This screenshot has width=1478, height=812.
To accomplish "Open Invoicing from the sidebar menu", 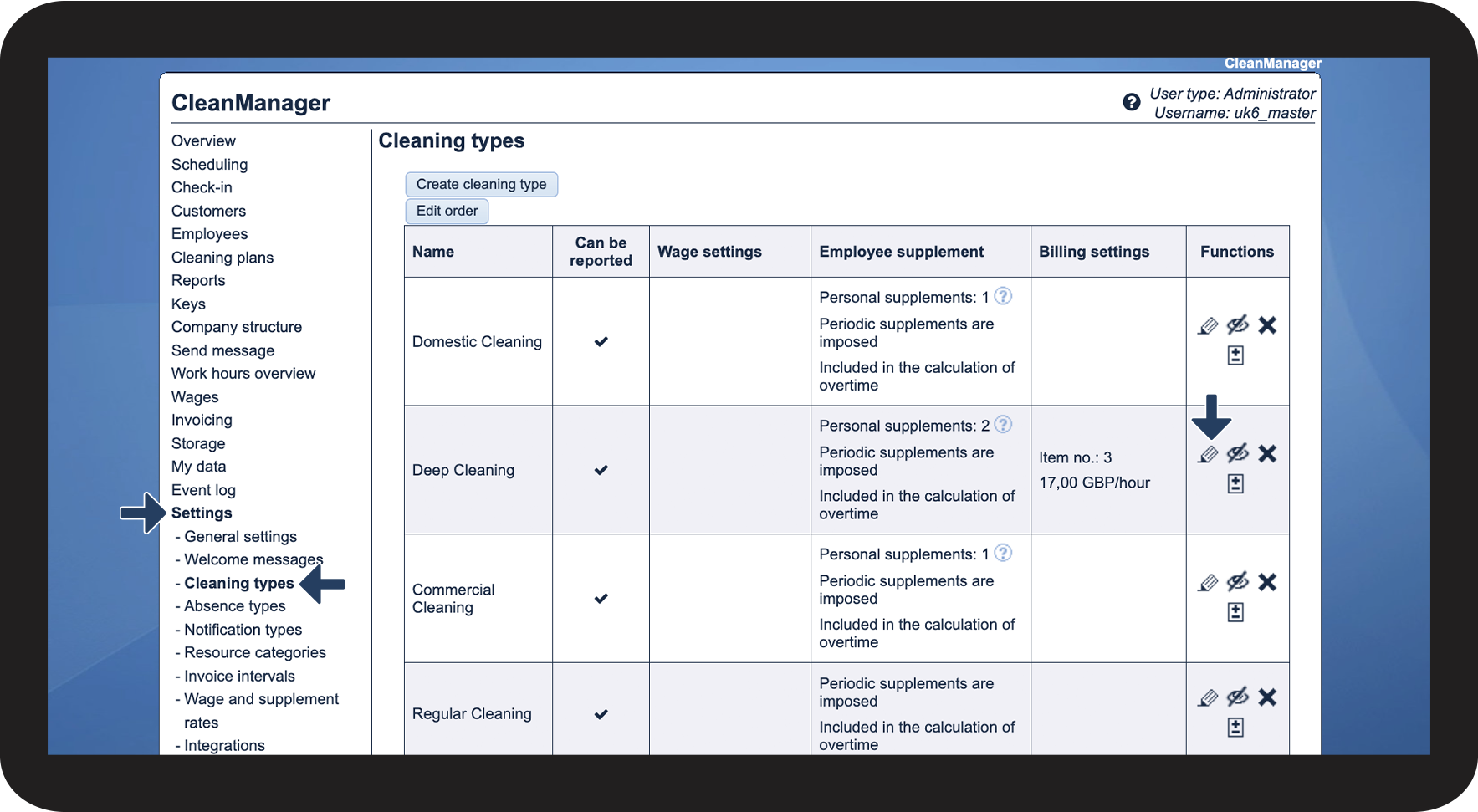I will (x=202, y=421).
